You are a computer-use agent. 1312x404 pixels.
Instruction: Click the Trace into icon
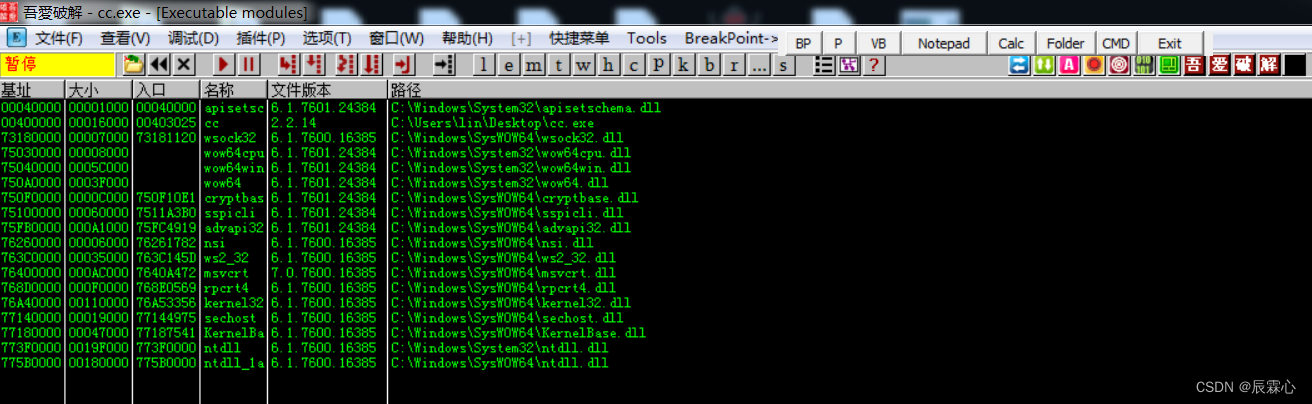coord(347,65)
